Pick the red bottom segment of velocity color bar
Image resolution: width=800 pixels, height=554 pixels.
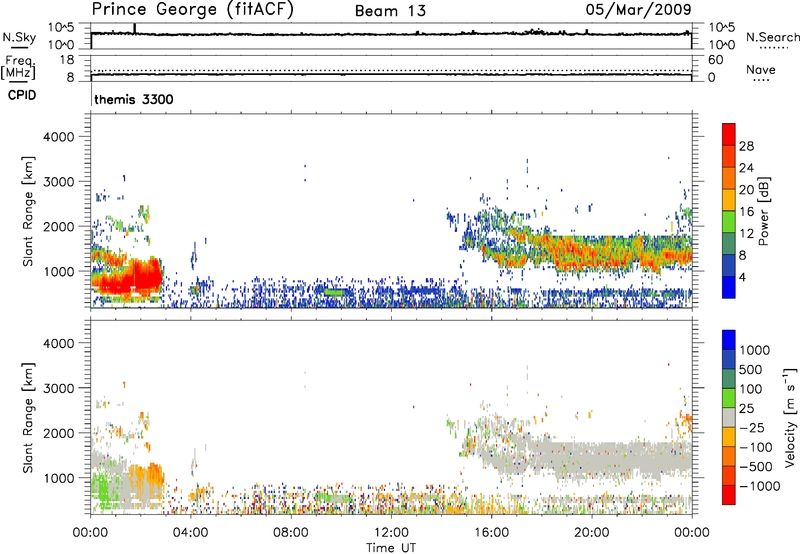tap(729, 495)
